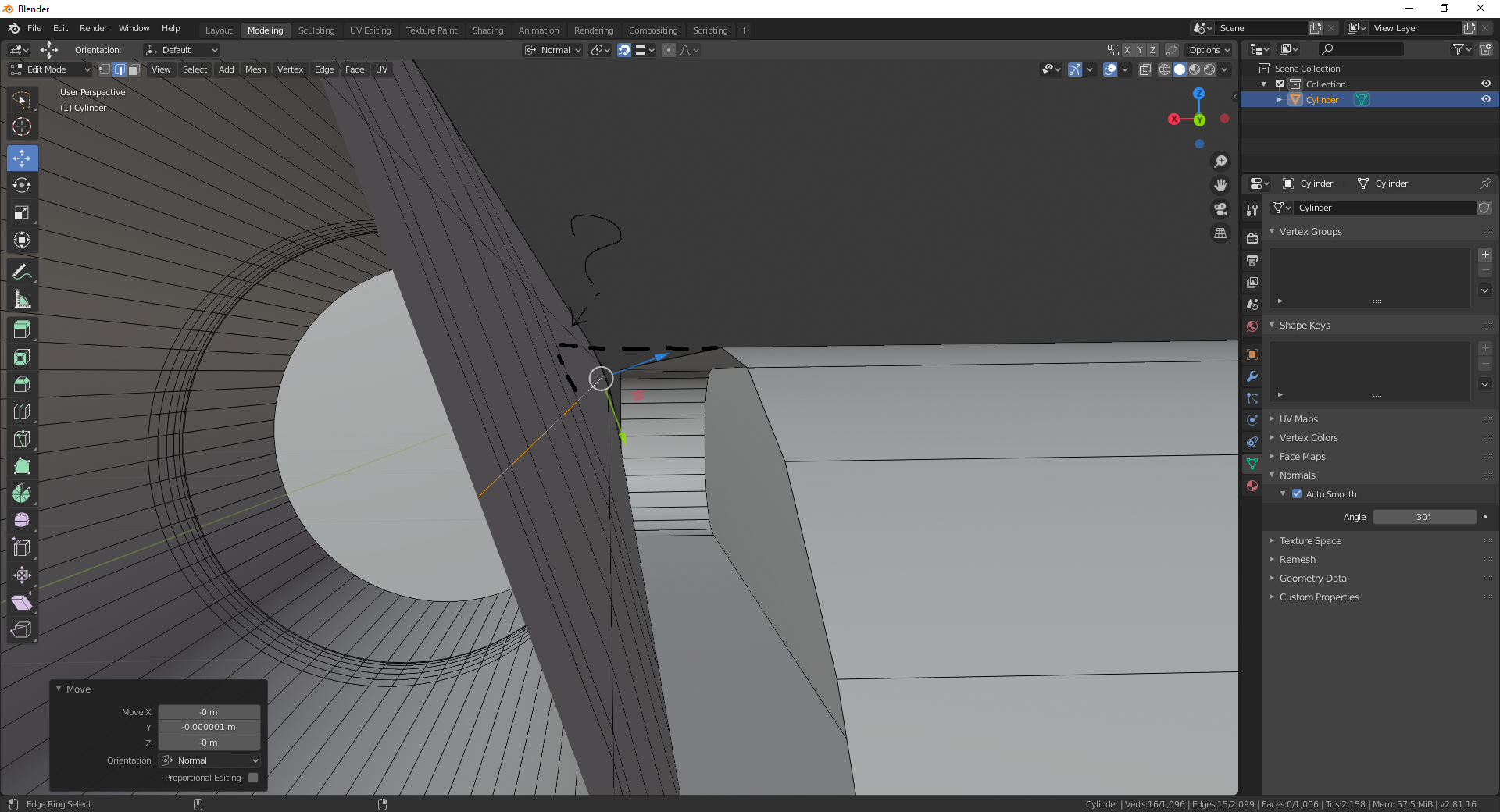Open the Material properties tab icon

(x=1252, y=486)
